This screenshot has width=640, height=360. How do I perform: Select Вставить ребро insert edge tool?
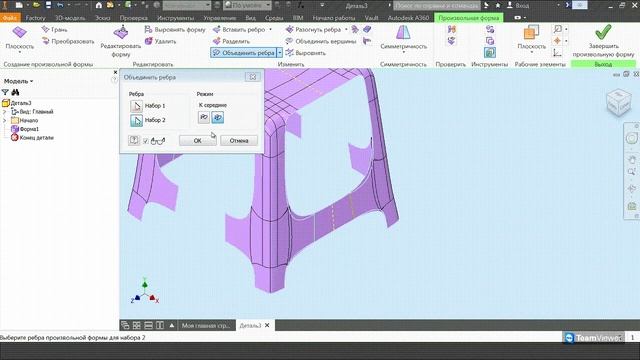[x=239, y=29]
